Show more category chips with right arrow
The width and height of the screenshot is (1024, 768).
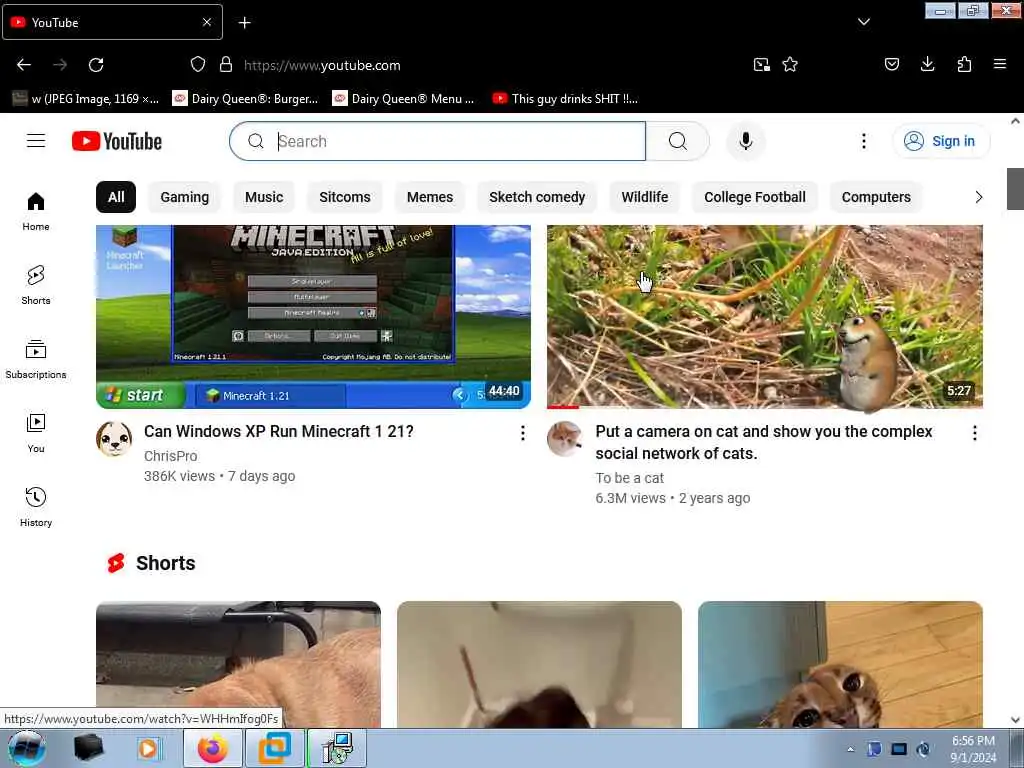[978, 197]
